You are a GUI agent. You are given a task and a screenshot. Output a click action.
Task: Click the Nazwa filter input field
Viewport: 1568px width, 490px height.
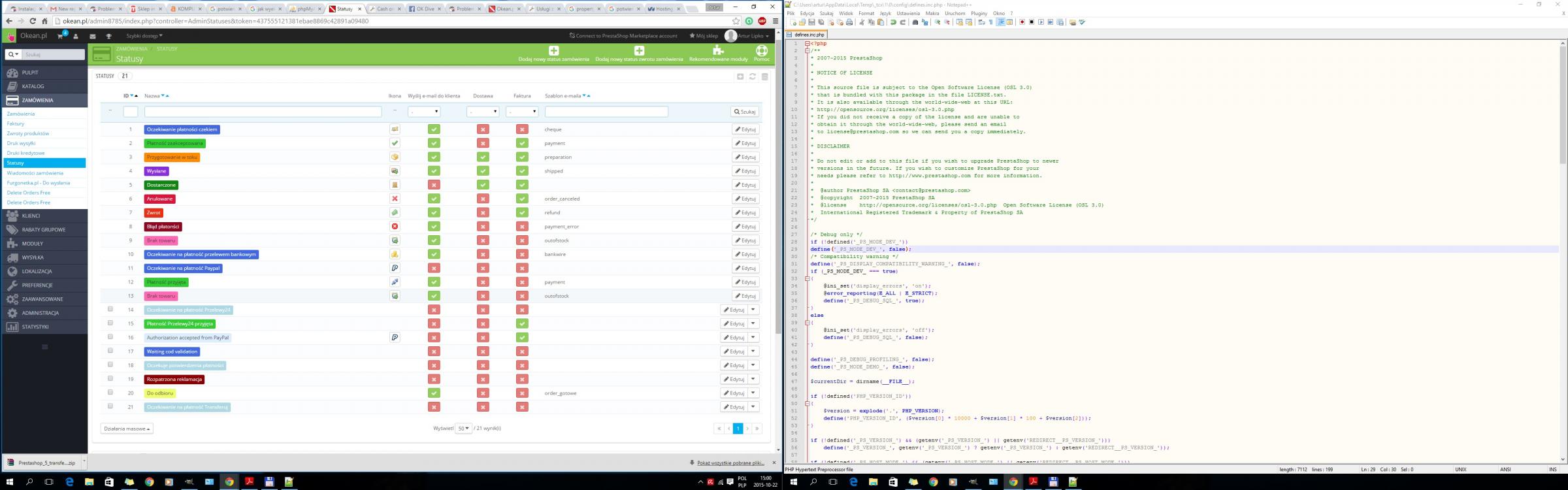tap(263, 112)
